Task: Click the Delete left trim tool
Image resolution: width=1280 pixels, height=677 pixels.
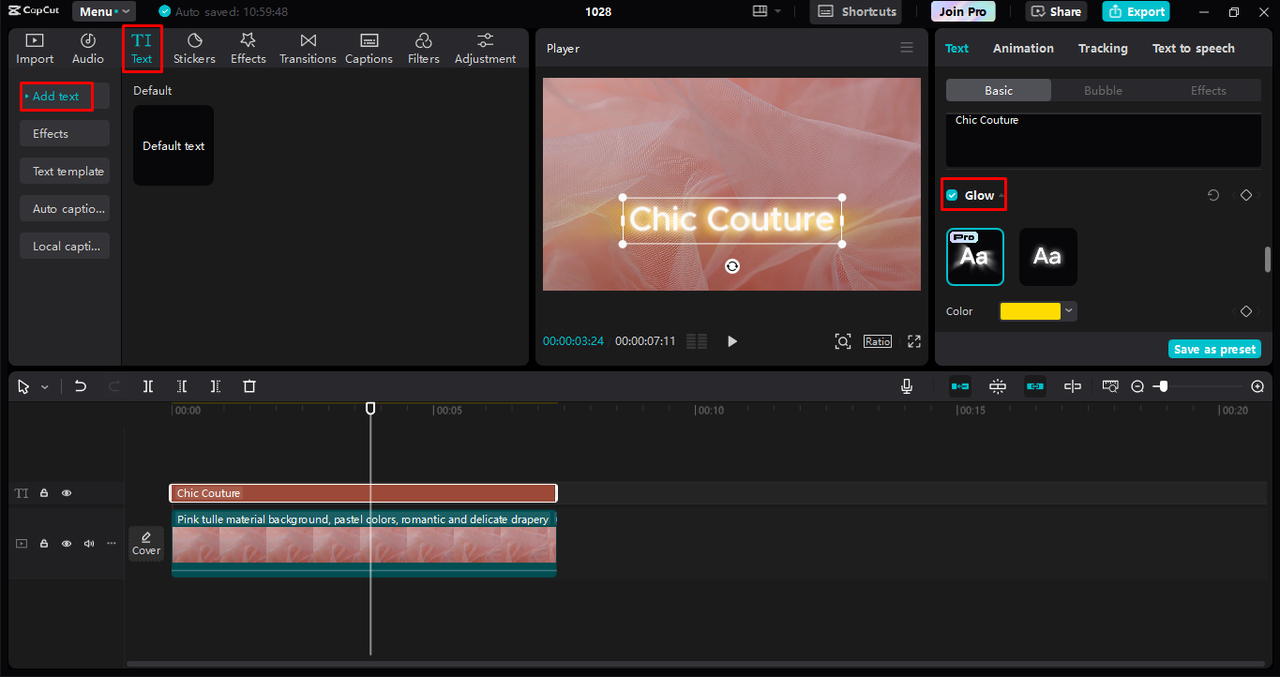Action: (182, 386)
